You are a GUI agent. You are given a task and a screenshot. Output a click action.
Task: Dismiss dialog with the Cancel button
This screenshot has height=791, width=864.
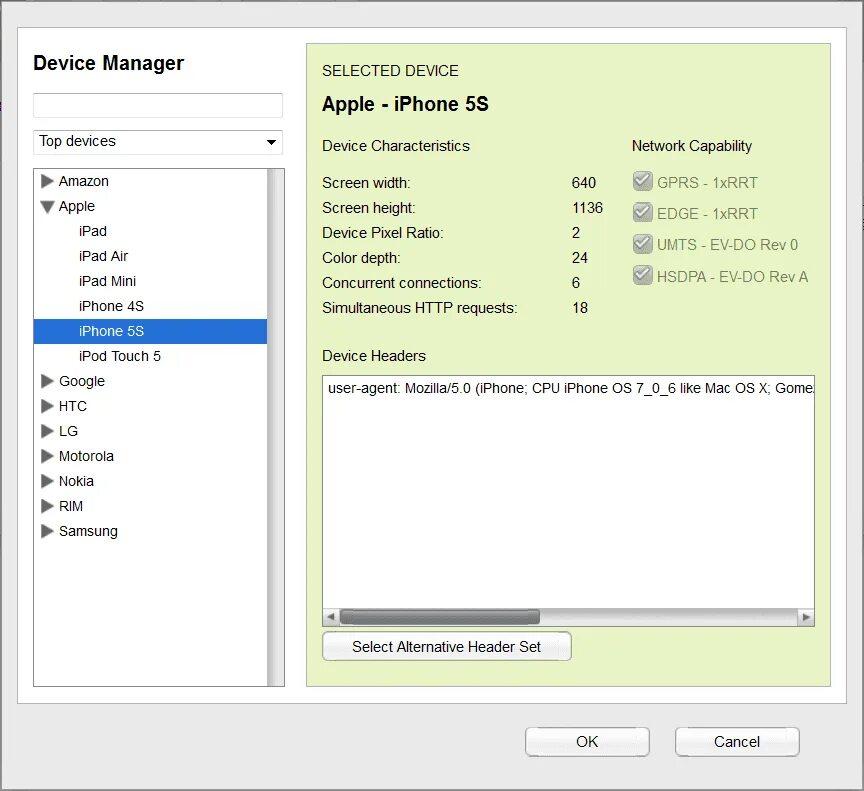point(737,742)
